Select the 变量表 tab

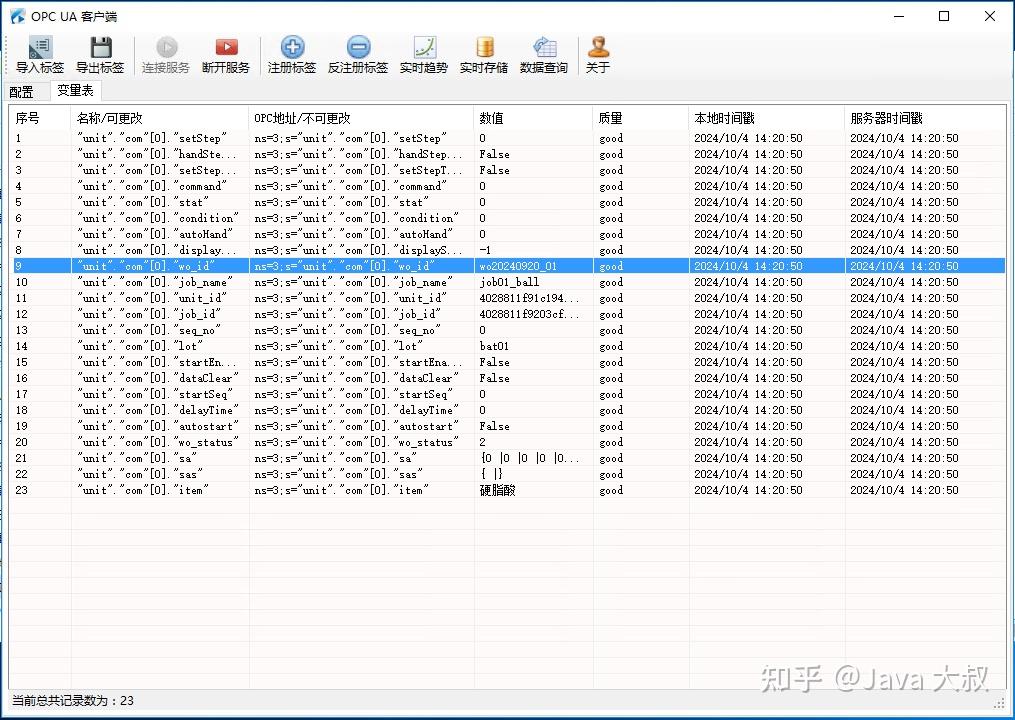click(76, 91)
